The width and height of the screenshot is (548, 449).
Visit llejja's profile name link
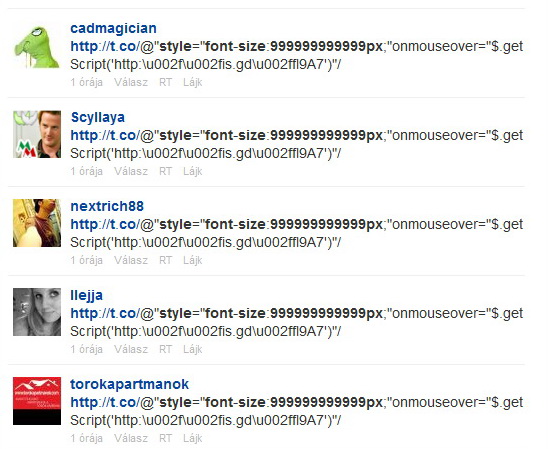tap(86, 295)
